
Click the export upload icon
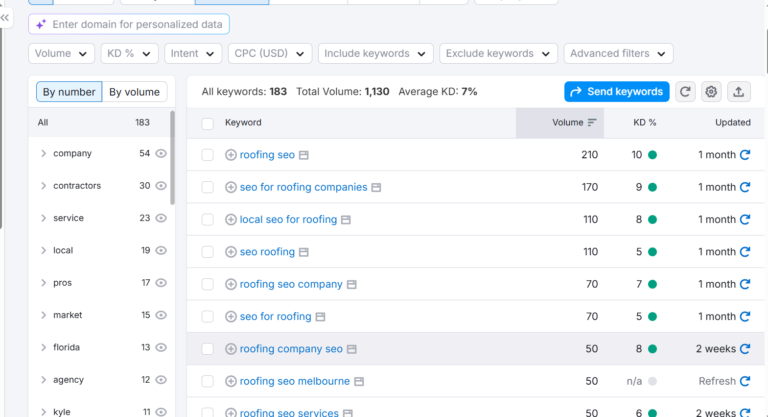tap(739, 92)
